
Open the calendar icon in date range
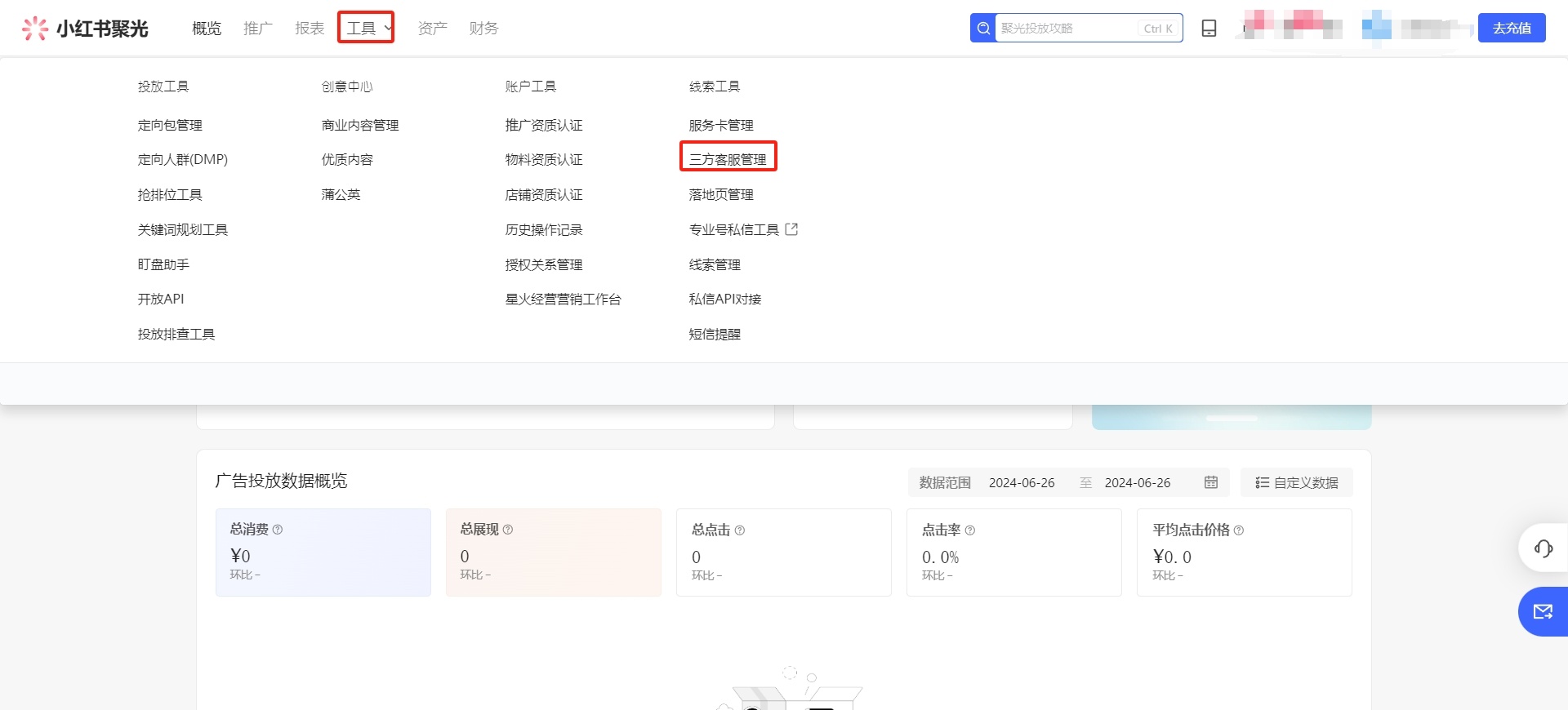(1211, 482)
